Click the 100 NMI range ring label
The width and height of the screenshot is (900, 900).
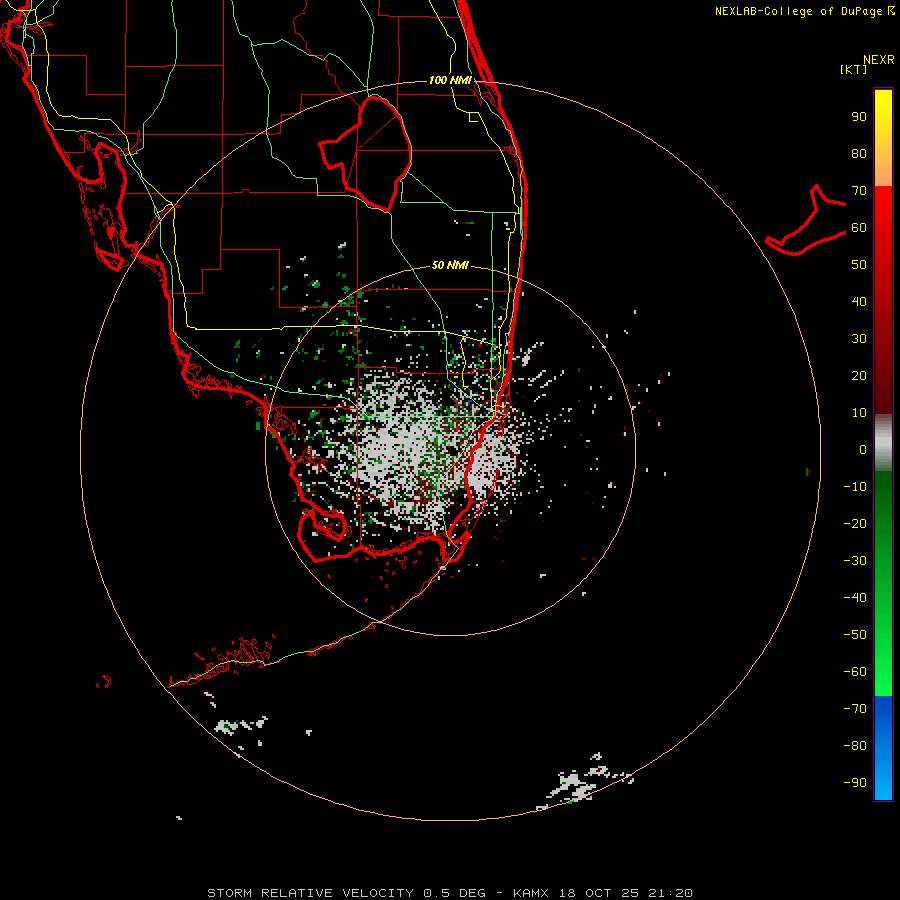tap(450, 80)
